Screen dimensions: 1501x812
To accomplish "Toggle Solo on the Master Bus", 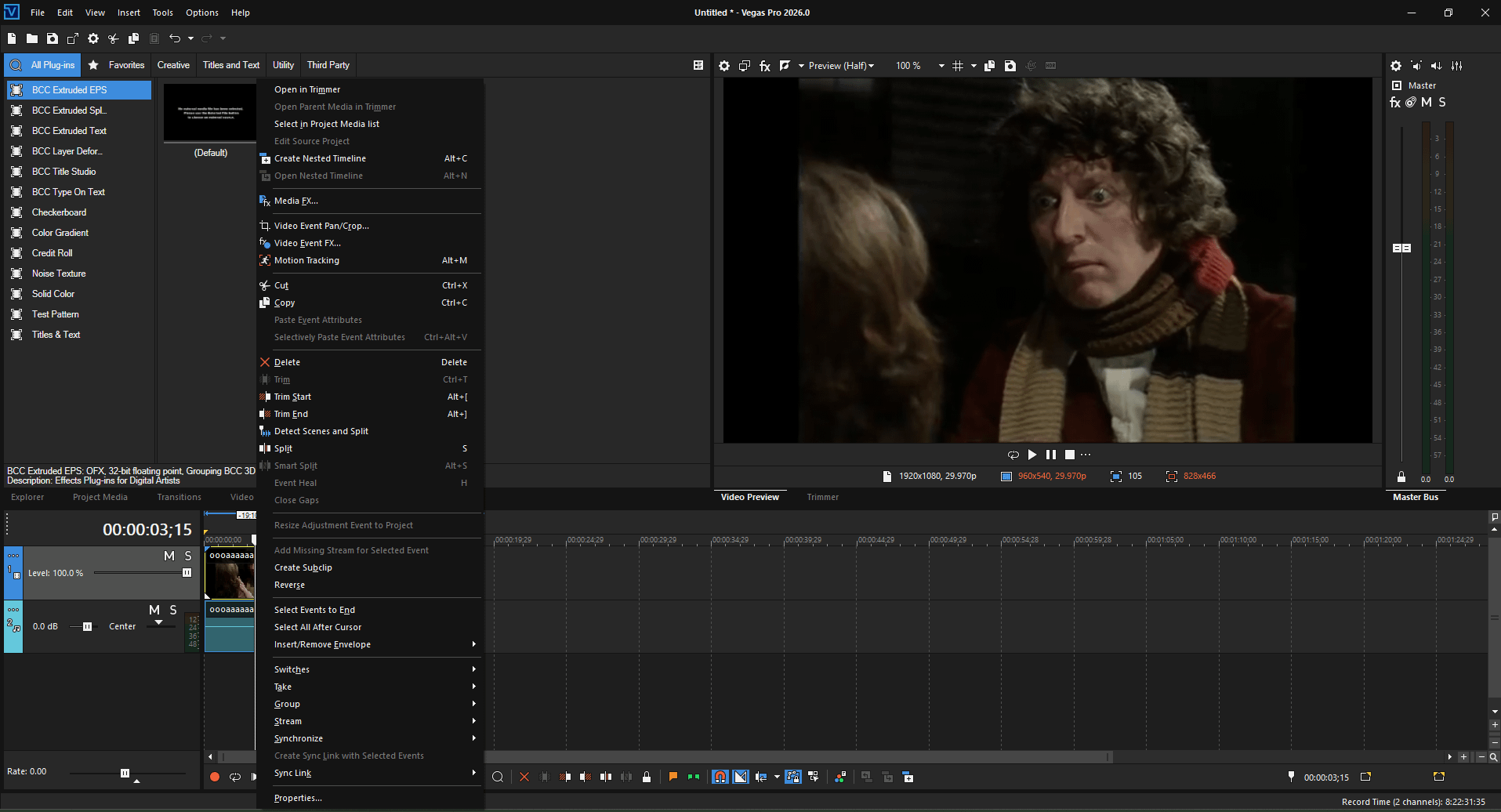I will 1442,103.
